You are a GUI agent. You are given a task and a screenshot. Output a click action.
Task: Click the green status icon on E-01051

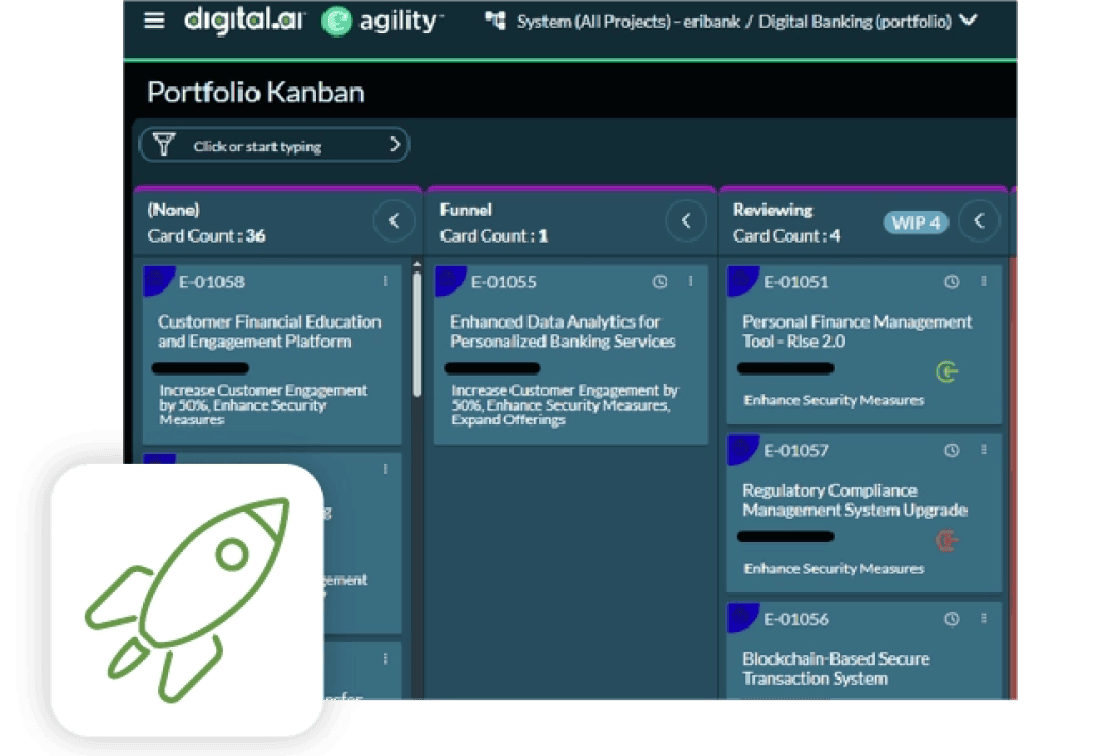(x=946, y=372)
